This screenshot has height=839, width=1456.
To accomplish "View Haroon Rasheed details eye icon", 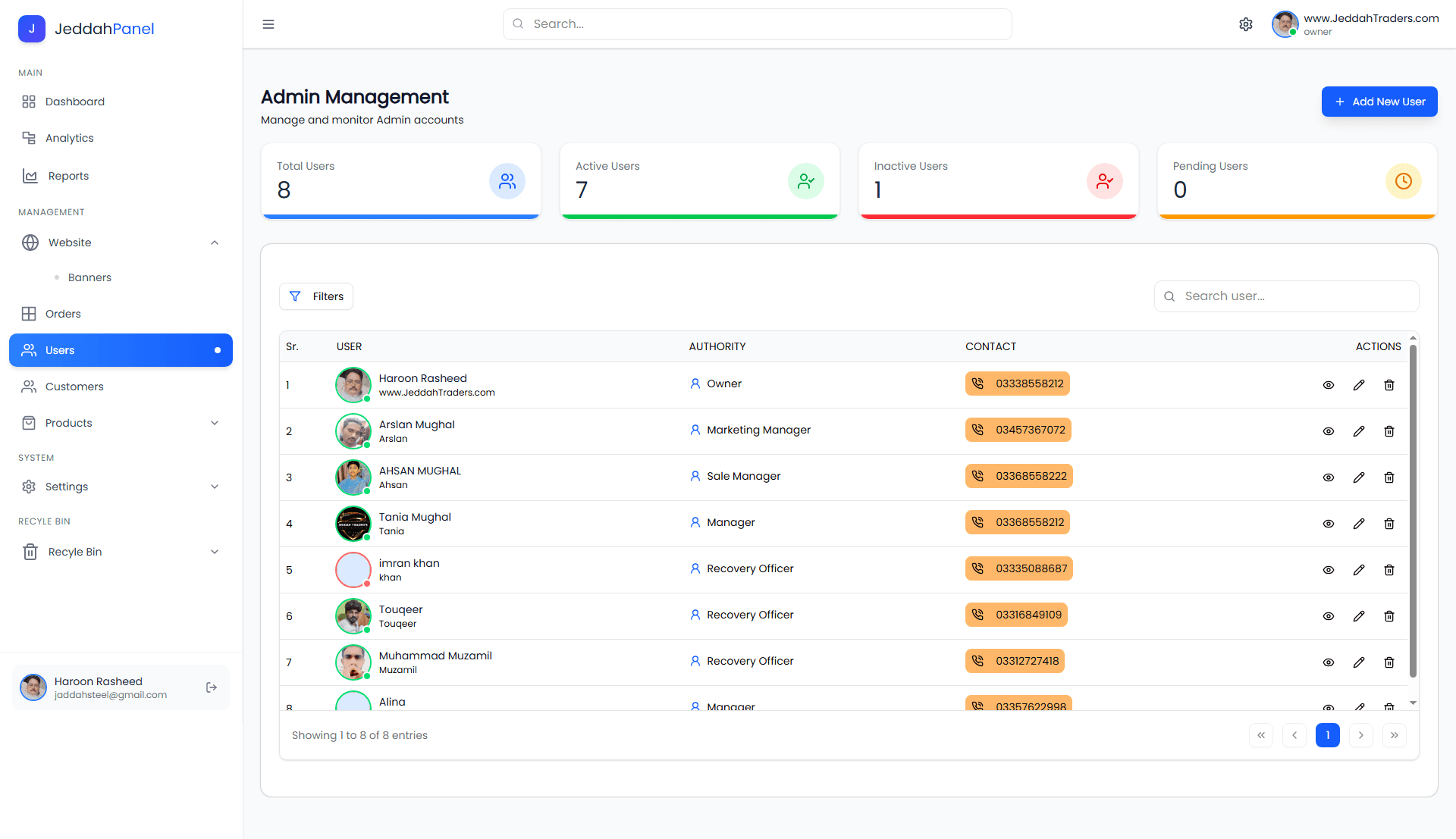I will 1329,385.
